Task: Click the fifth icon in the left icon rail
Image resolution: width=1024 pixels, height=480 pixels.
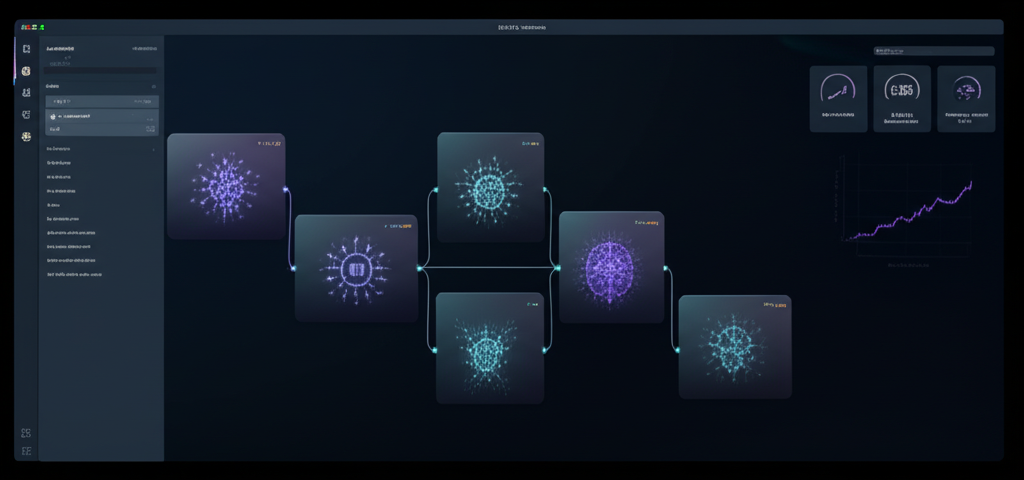Action: click(26, 136)
